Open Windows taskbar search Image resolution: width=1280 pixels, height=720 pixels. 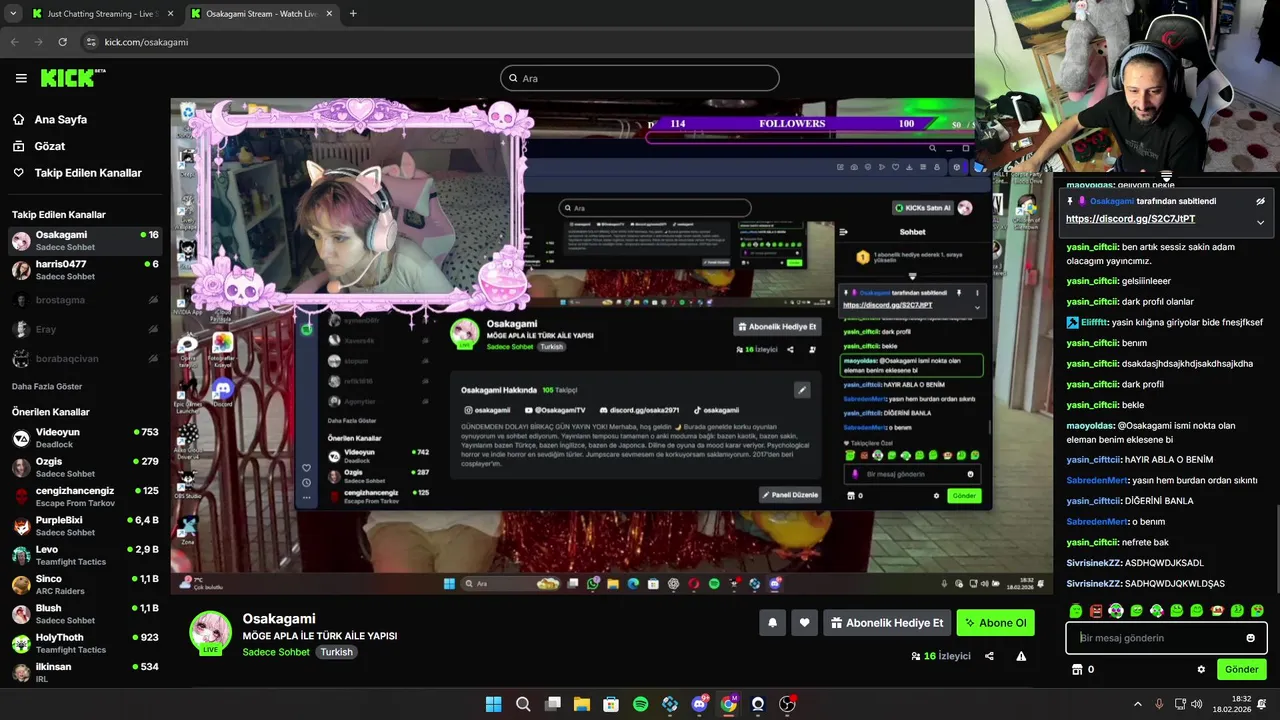point(523,704)
